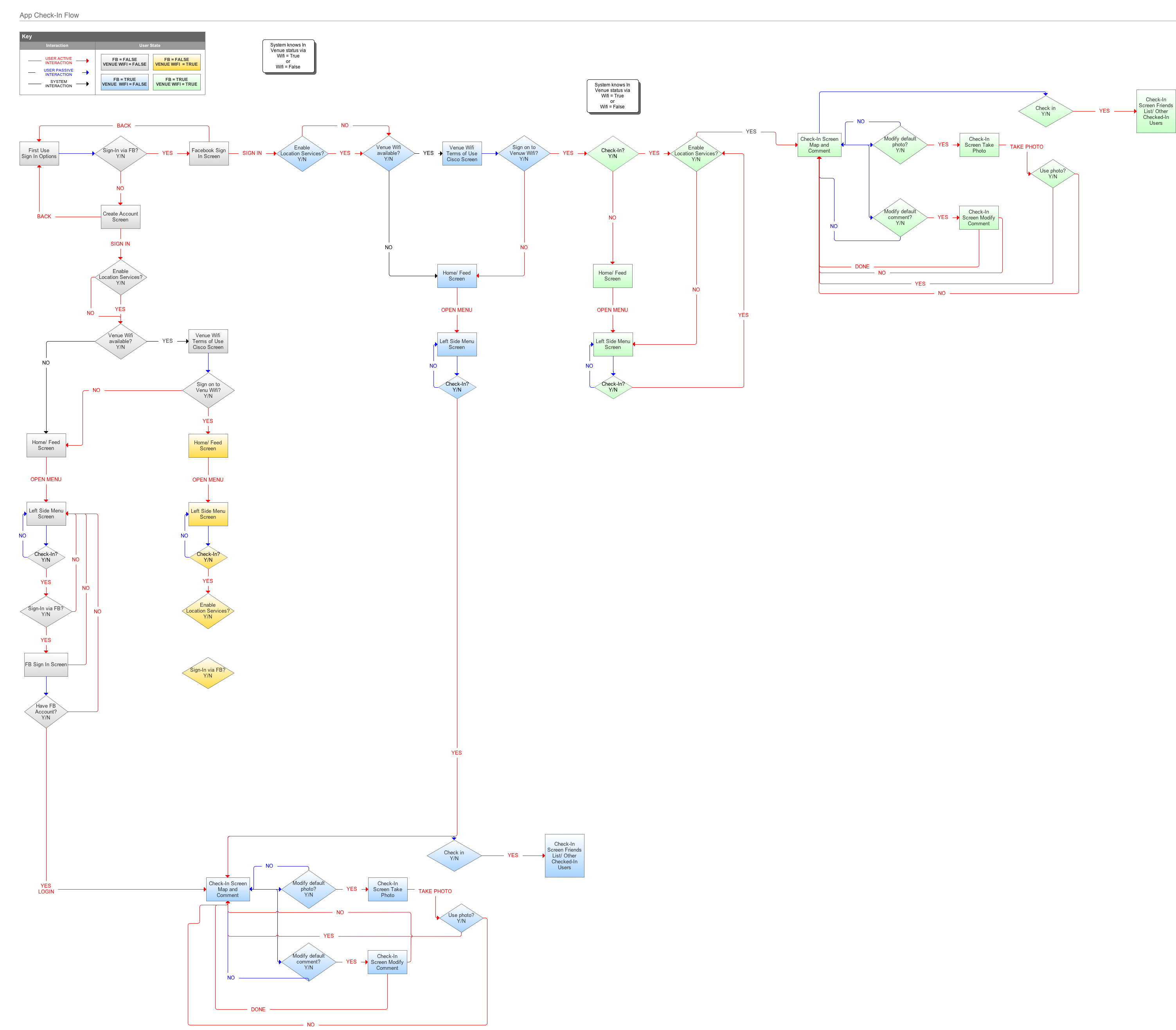1176x1030 pixels.
Task: Select the blue "Home/ Feed Screen" box
Action: pyautogui.click(x=457, y=276)
